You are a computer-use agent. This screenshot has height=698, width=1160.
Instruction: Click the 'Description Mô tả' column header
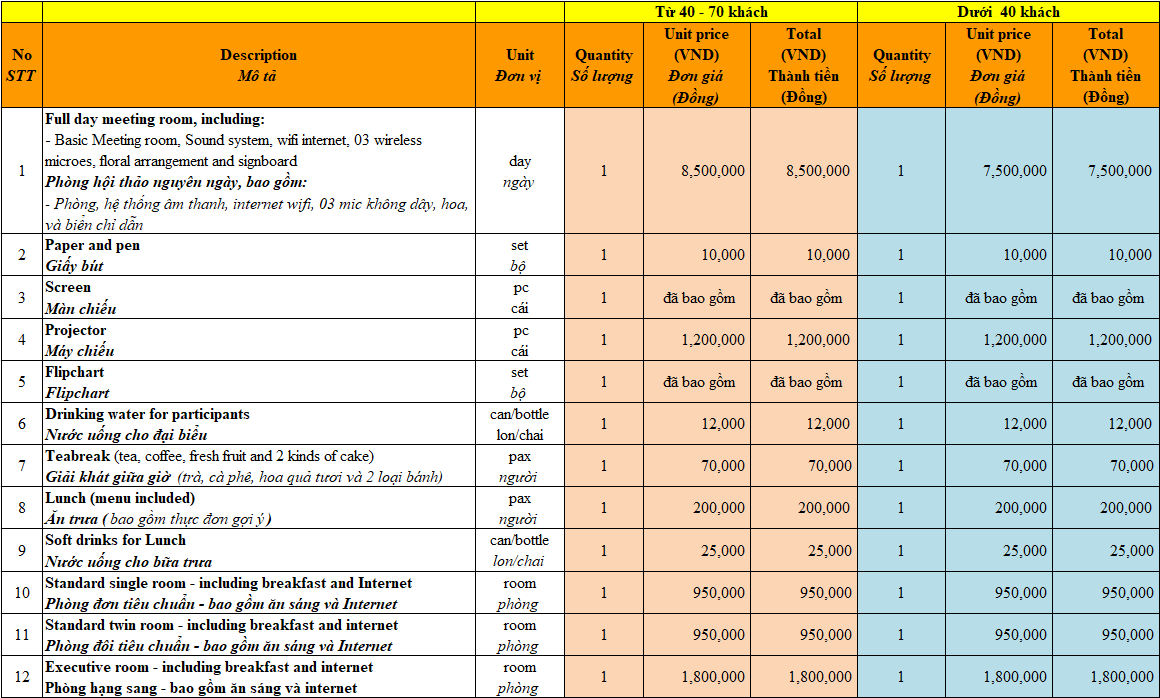pos(259,65)
